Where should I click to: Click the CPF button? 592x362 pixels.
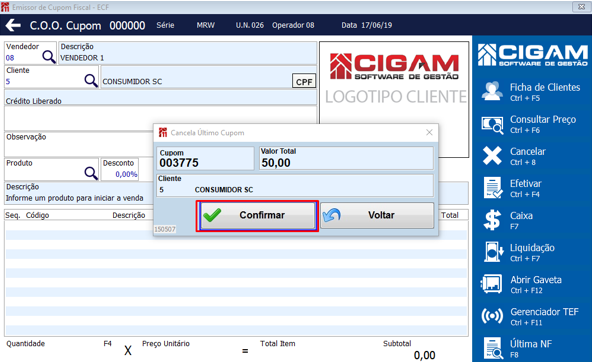point(304,82)
